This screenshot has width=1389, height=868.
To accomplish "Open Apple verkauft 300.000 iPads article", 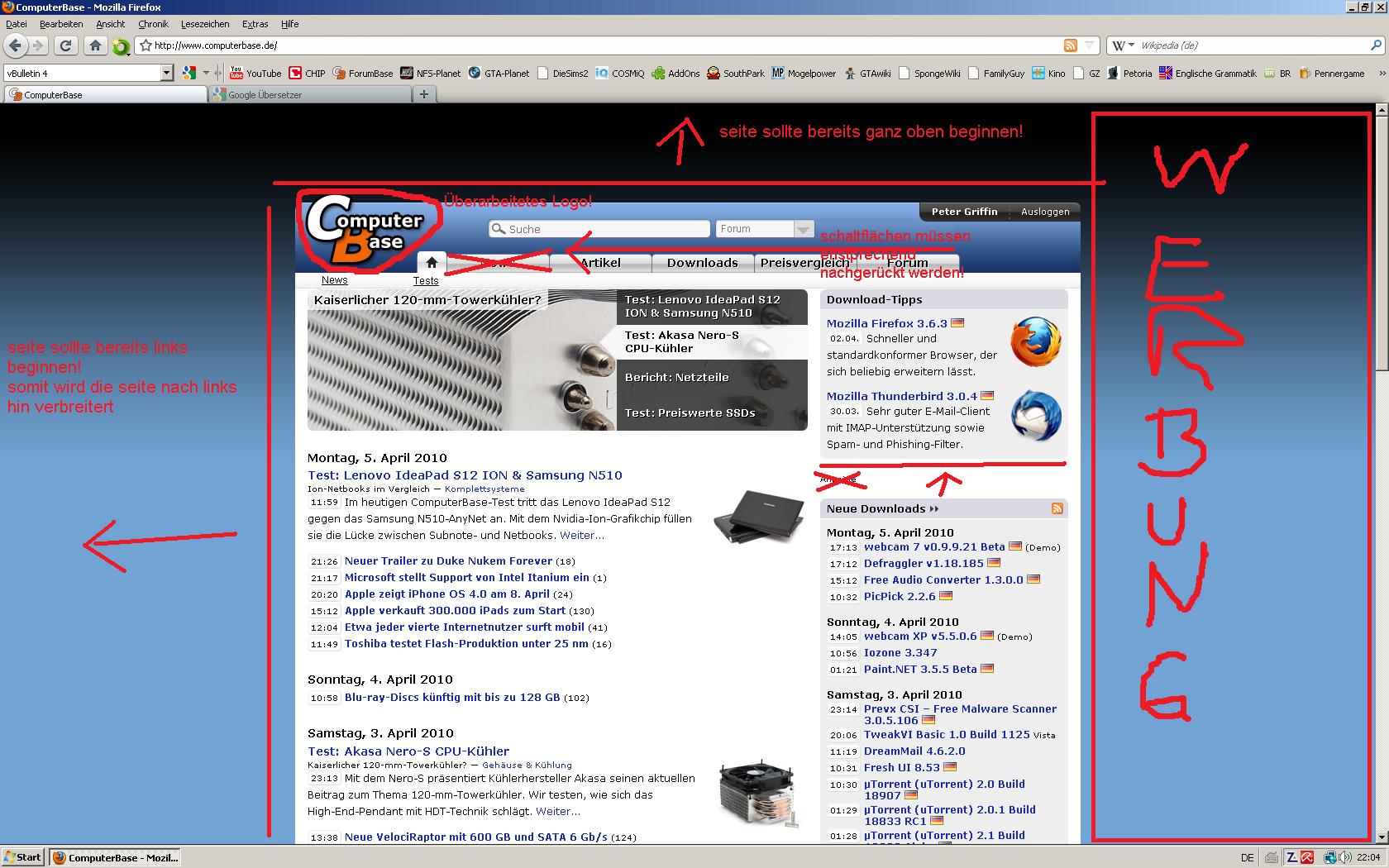I will [455, 611].
